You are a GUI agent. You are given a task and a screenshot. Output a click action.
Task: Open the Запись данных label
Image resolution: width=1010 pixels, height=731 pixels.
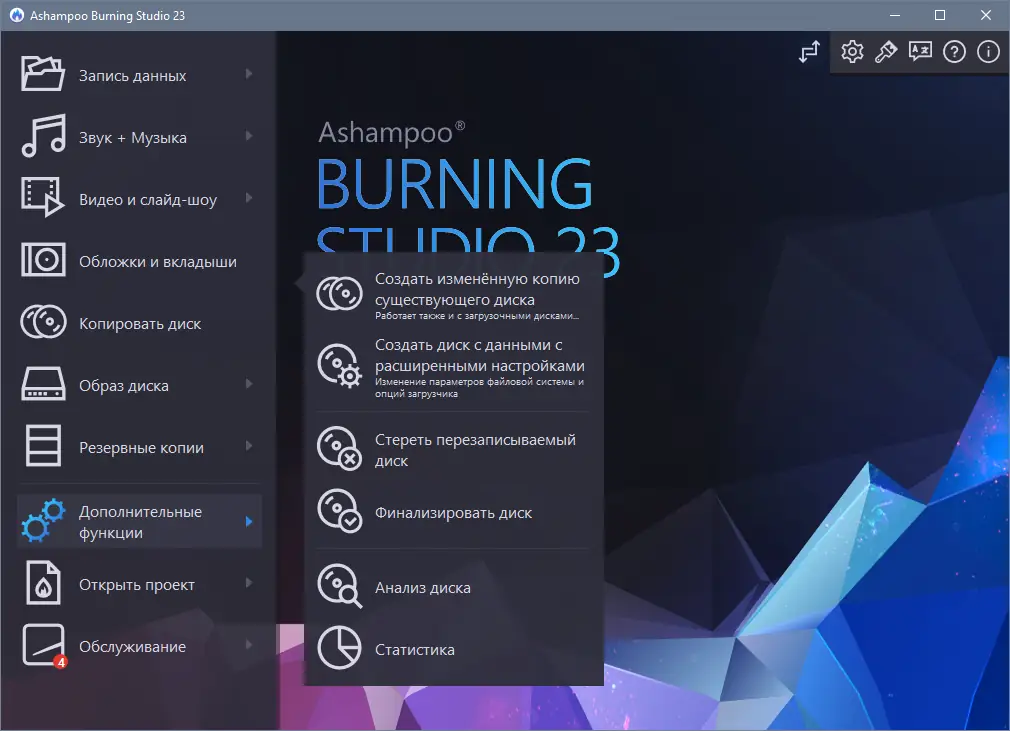(133, 75)
